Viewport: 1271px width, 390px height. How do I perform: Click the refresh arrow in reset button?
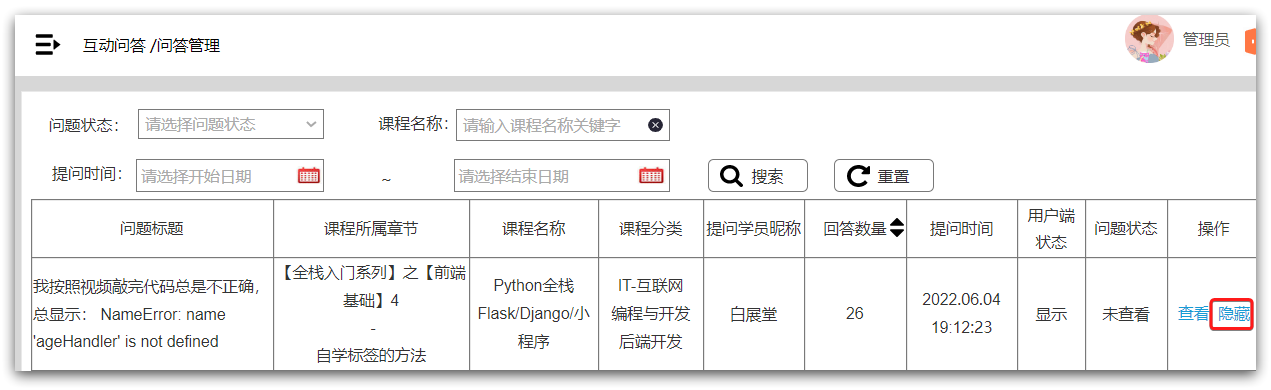pos(858,176)
